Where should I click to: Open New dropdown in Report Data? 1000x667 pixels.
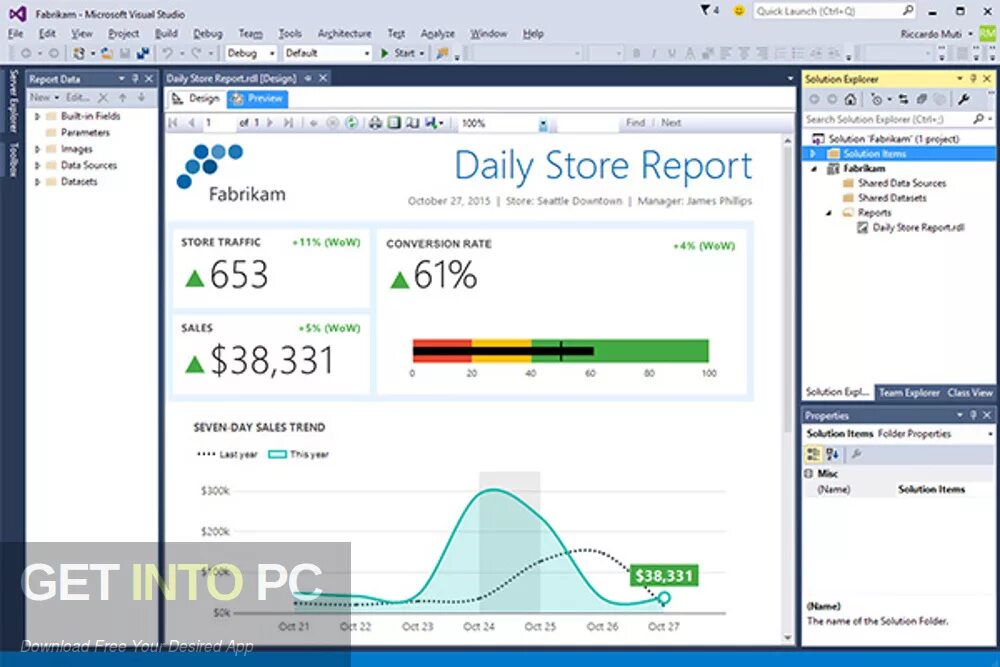pos(44,98)
